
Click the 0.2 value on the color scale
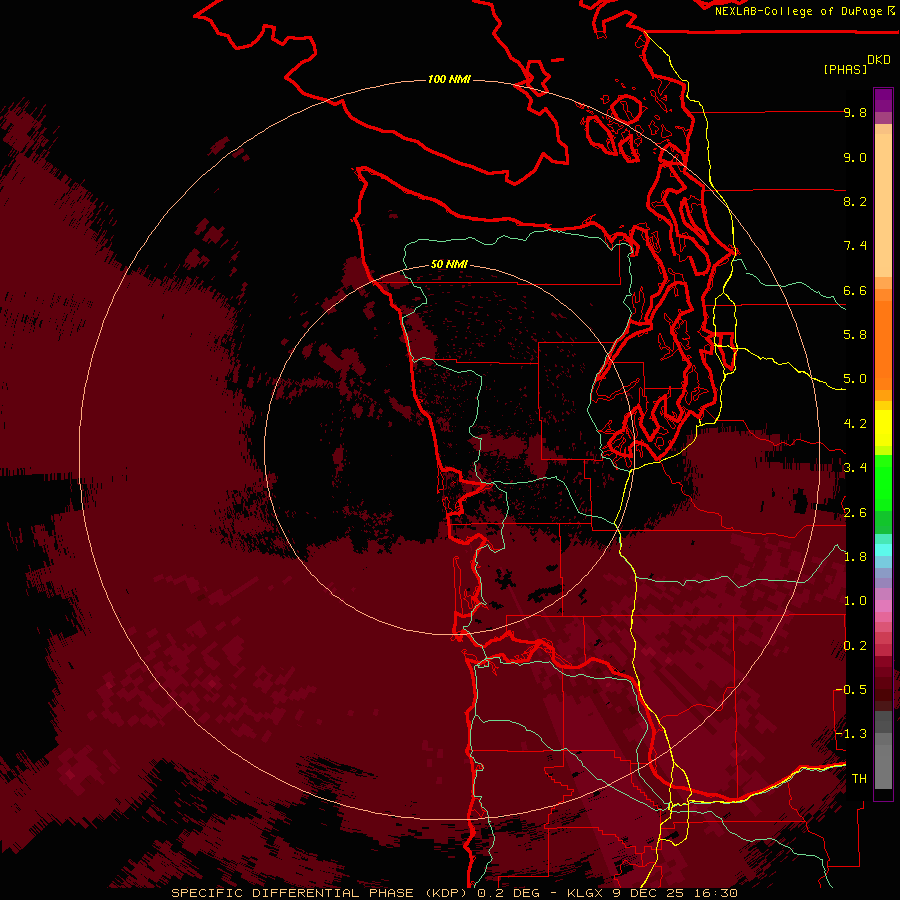click(x=855, y=646)
